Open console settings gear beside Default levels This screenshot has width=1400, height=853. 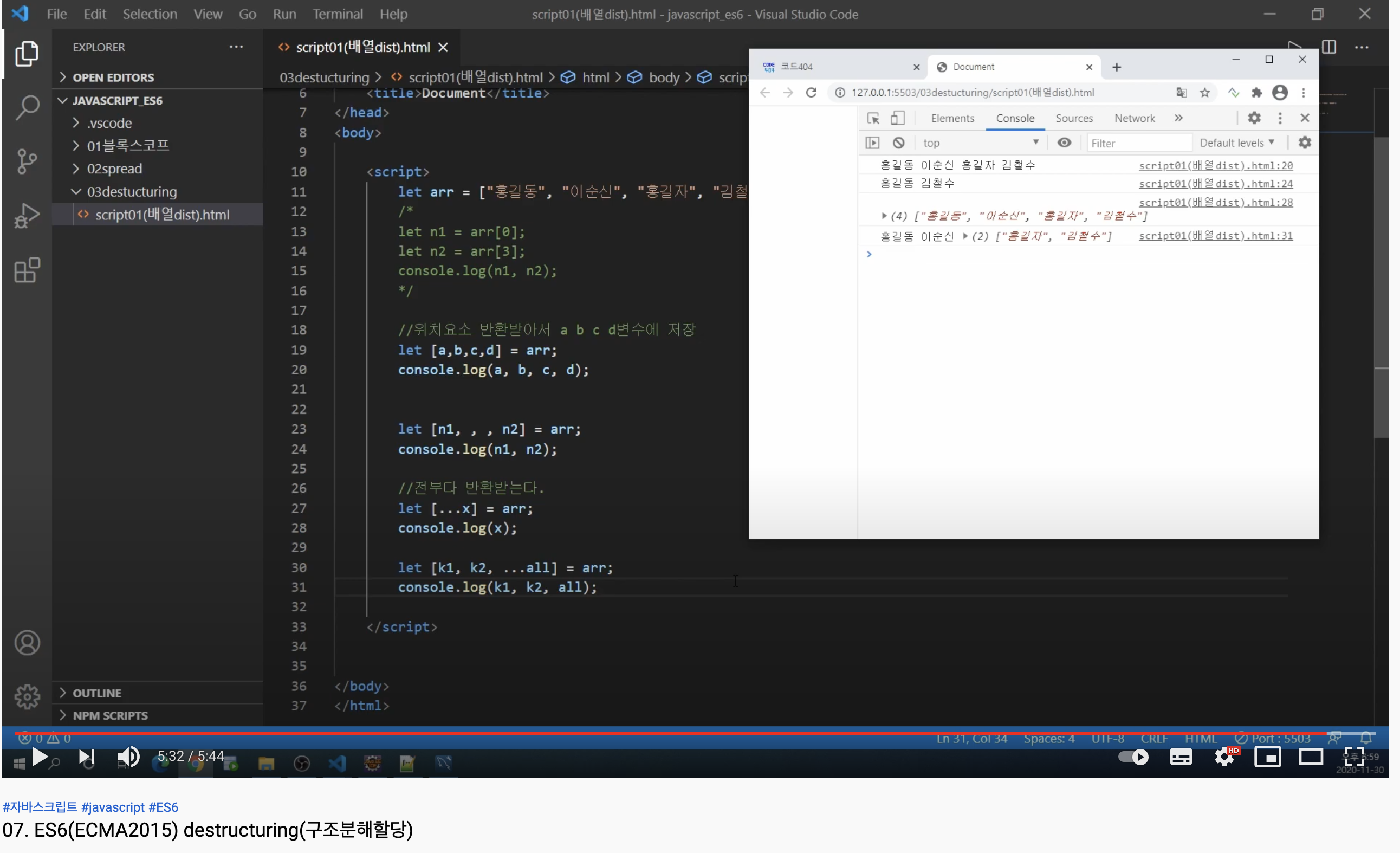(1305, 143)
